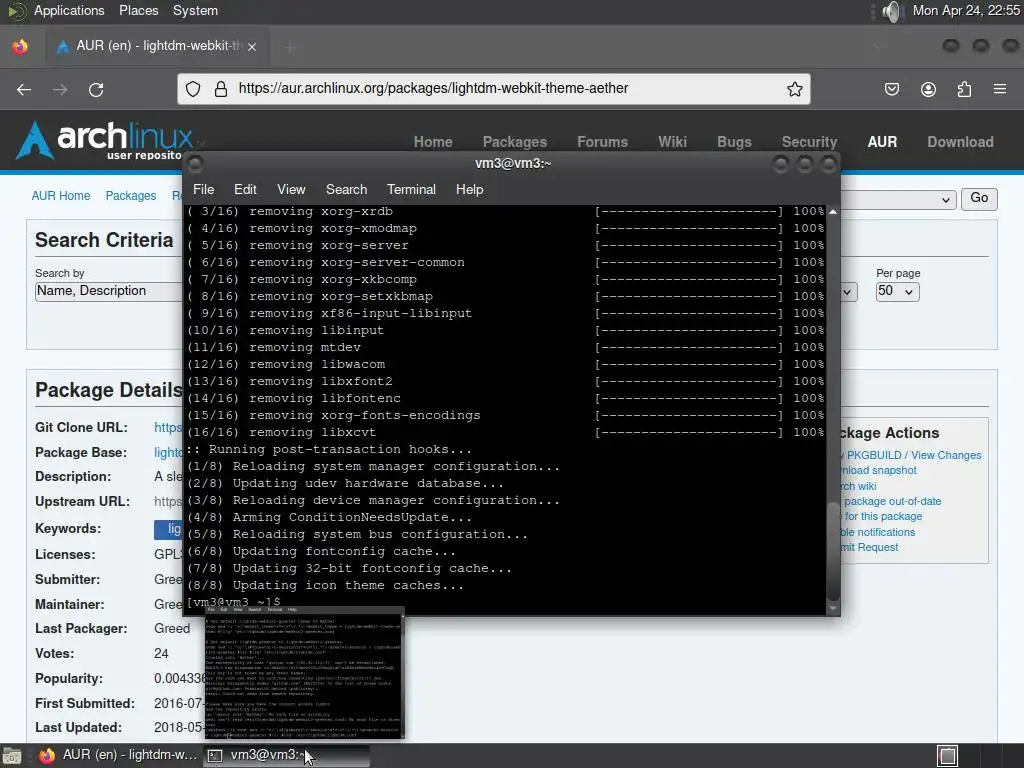This screenshot has width=1024, height=768.
Task: Open the Places menu in the top panel
Action: point(138,10)
